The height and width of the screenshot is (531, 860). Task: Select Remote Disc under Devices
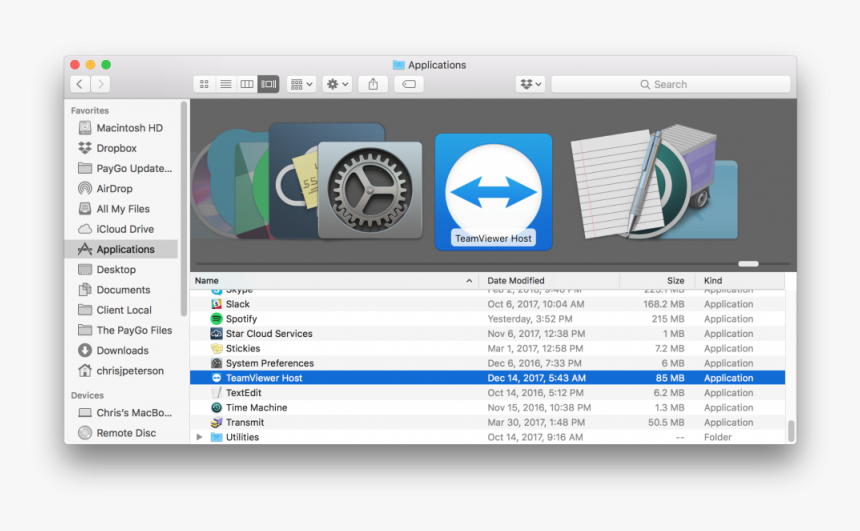pyautogui.click(x=122, y=433)
